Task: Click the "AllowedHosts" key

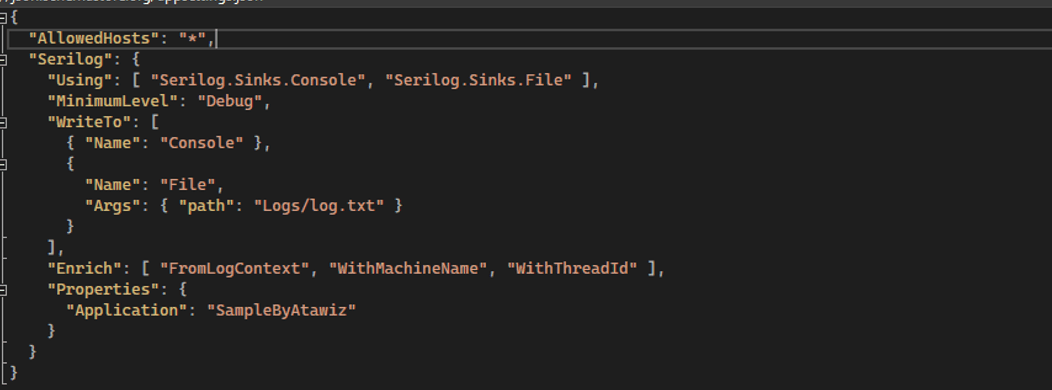Action: coord(94,39)
